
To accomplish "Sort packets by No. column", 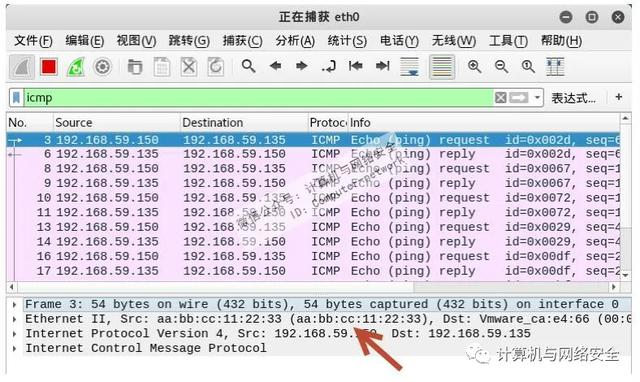I will pyautogui.click(x=30, y=123).
